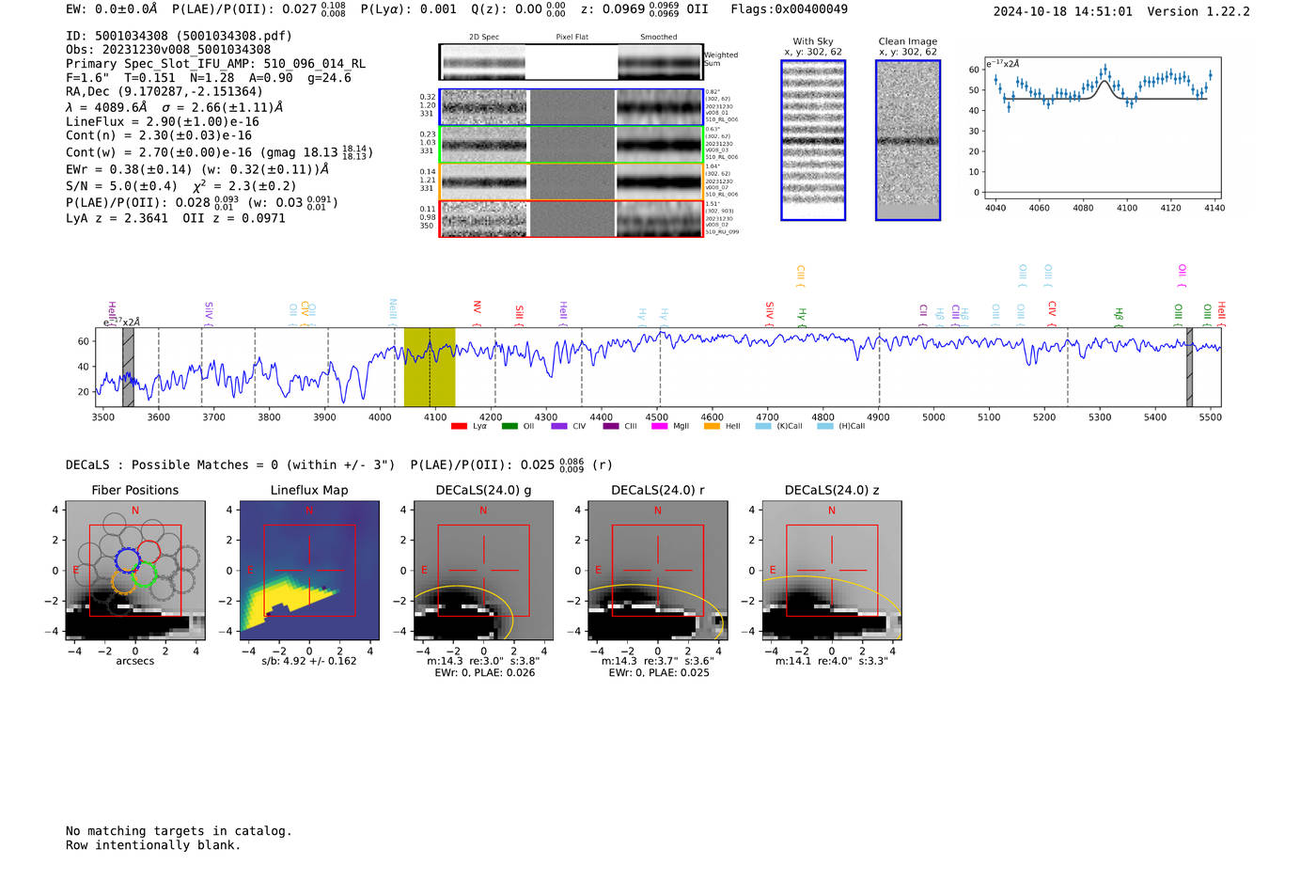Click the yellow highlighted band in spectrum
The height and width of the screenshot is (896, 1316).
tap(430, 367)
